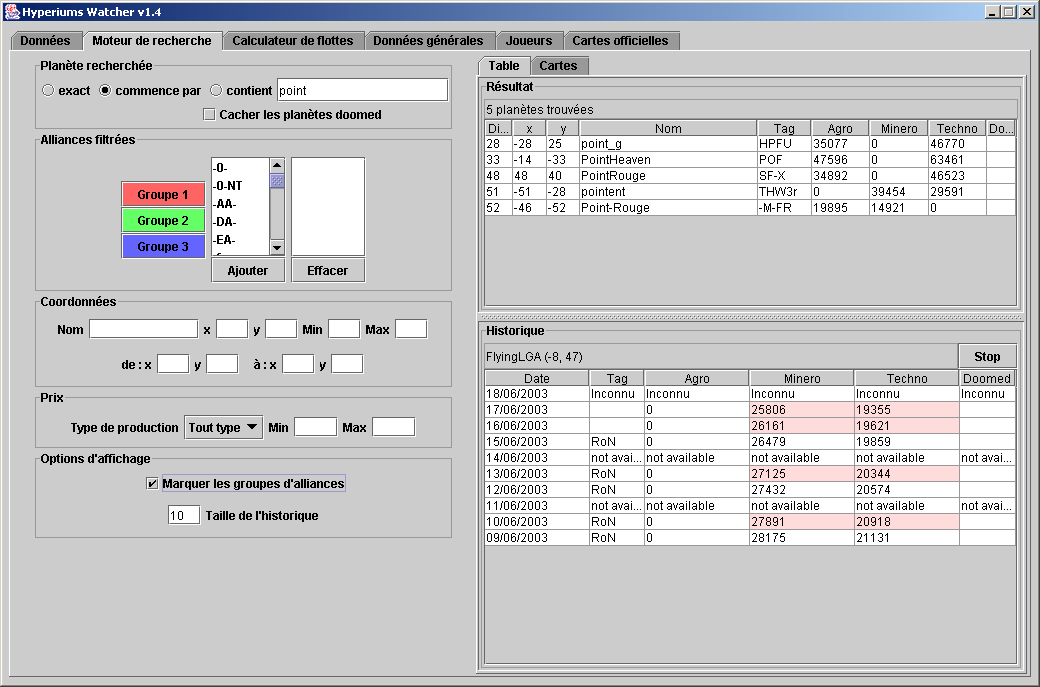Select the 'exact' radio button

click(x=48, y=90)
